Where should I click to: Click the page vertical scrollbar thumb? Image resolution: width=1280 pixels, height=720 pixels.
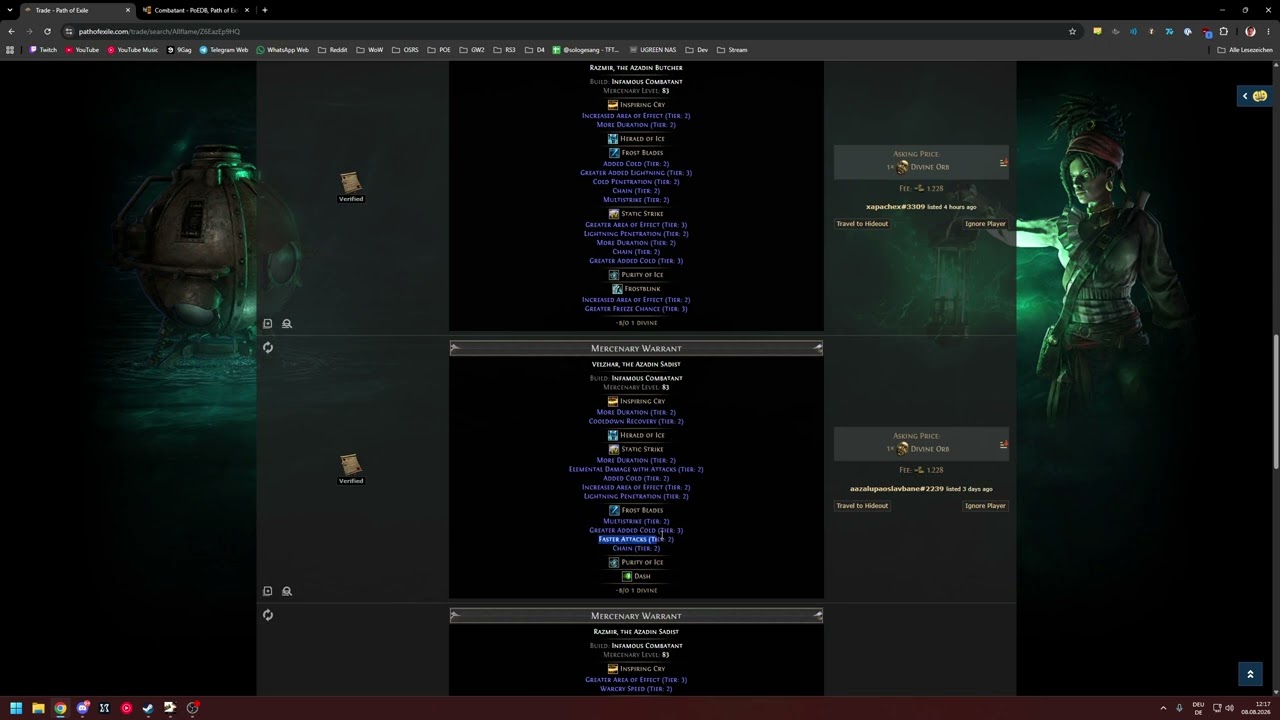click(1276, 400)
